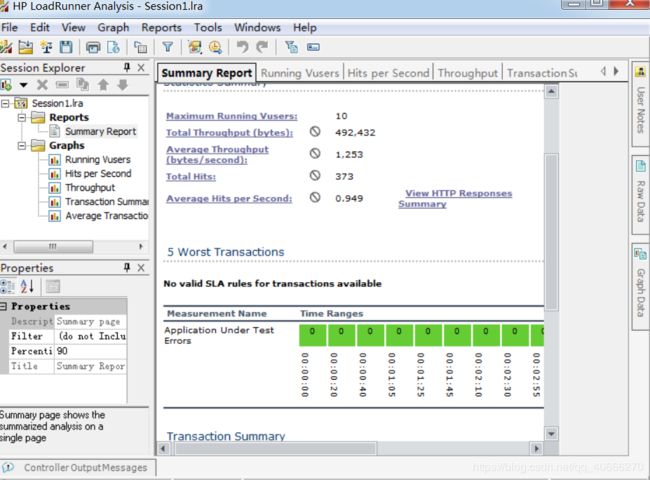The image size is (650, 480).
Task: Click the alphabetical sort icon in Properties
Action: point(27,286)
